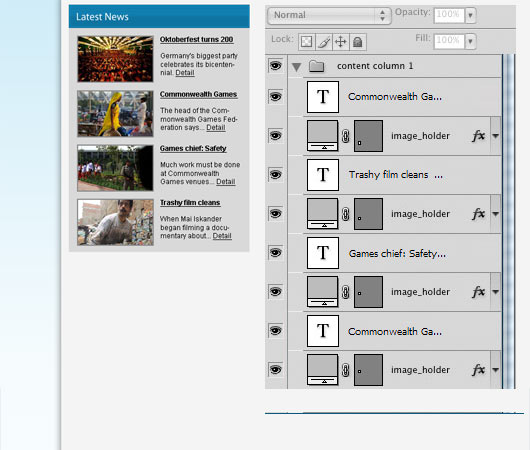Hide the Trashy film cleans text layer
Viewport: 530px width, 450px height.
pos(275,175)
